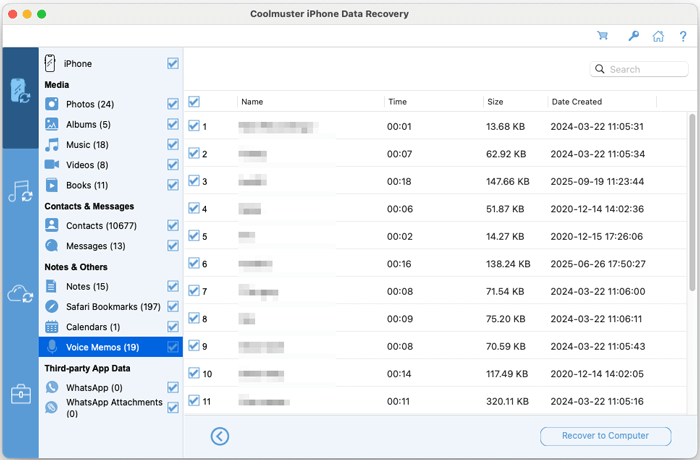Open the toolbox briefcase icon in sidebar
Viewport: 700px width, 460px height.
(21, 394)
